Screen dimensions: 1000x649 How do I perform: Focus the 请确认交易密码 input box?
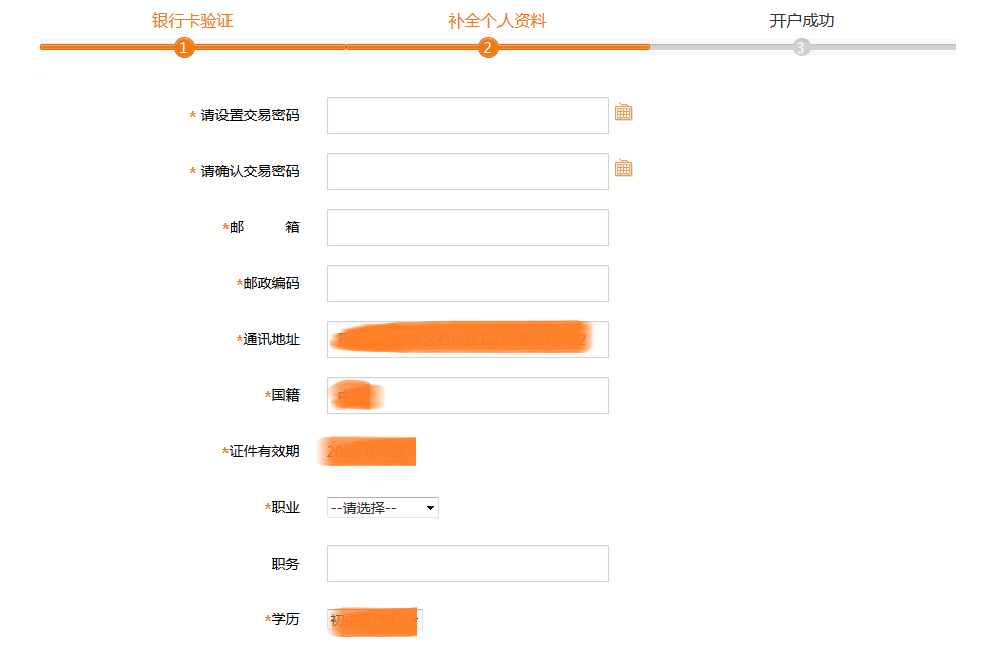(x=467, y=172)
